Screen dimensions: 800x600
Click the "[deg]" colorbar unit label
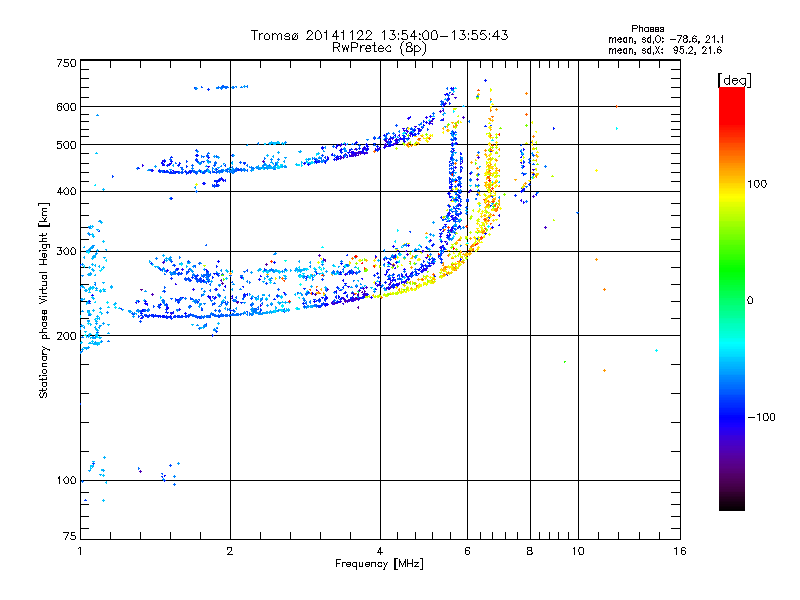point(734,80)
